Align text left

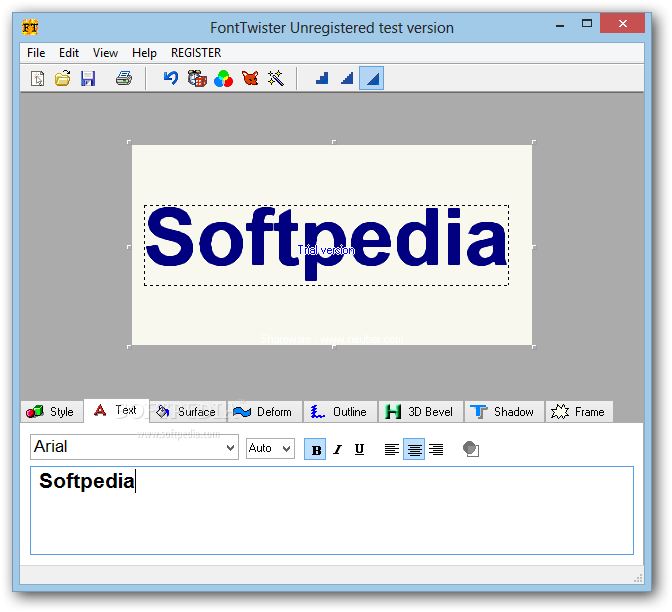(x=392, y=449)
